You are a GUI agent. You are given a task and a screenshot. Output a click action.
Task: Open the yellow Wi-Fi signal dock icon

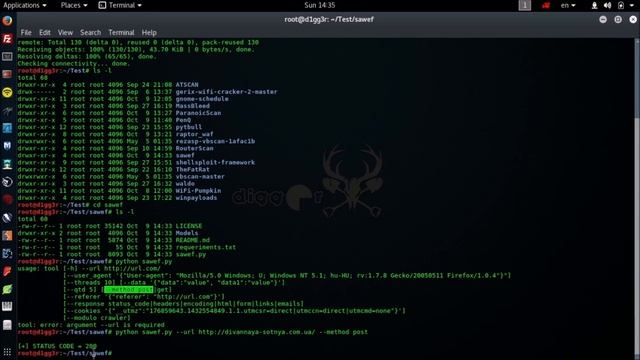[x=7, y=92]
